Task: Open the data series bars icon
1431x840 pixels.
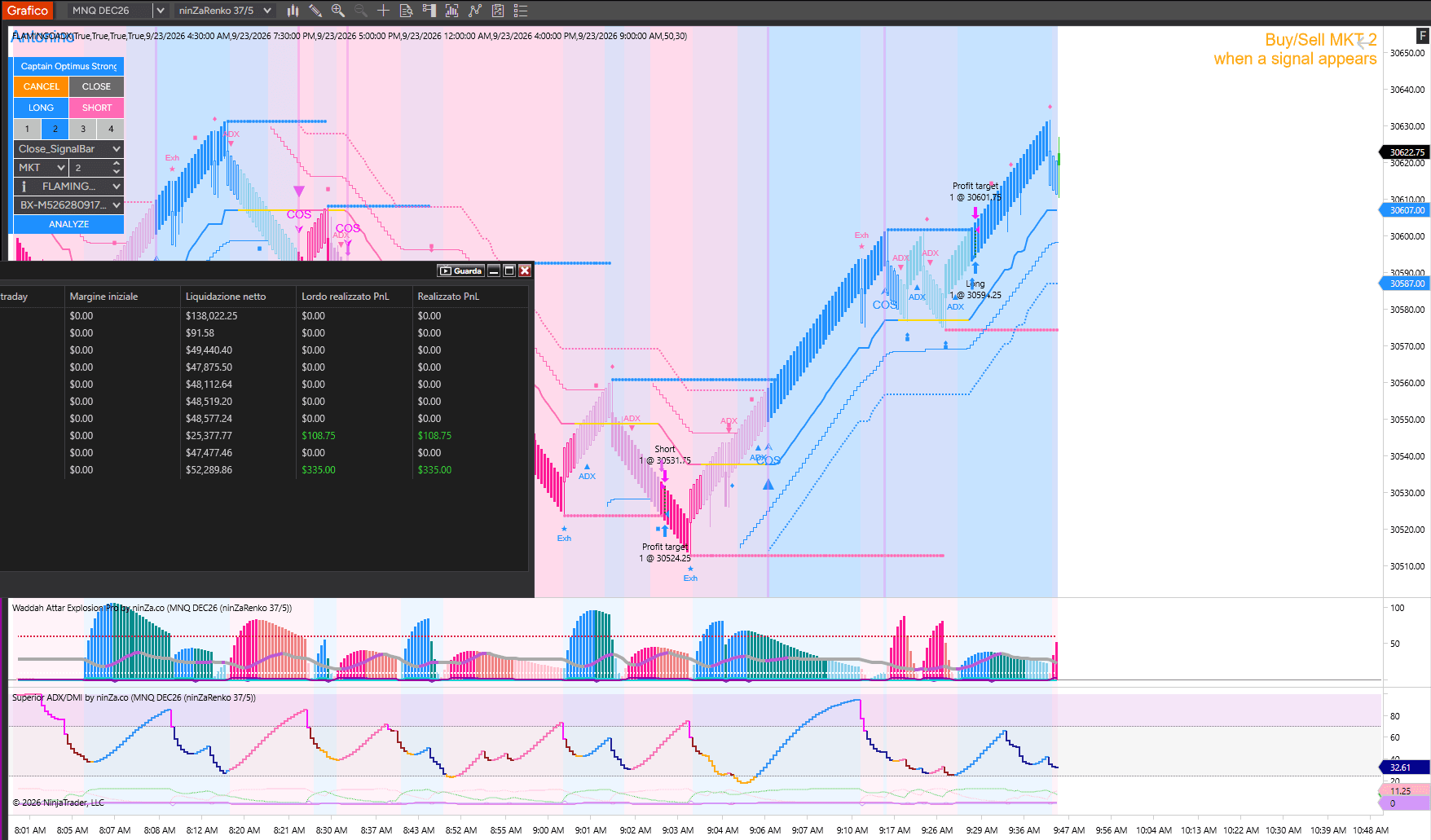Action: point(451,11)
